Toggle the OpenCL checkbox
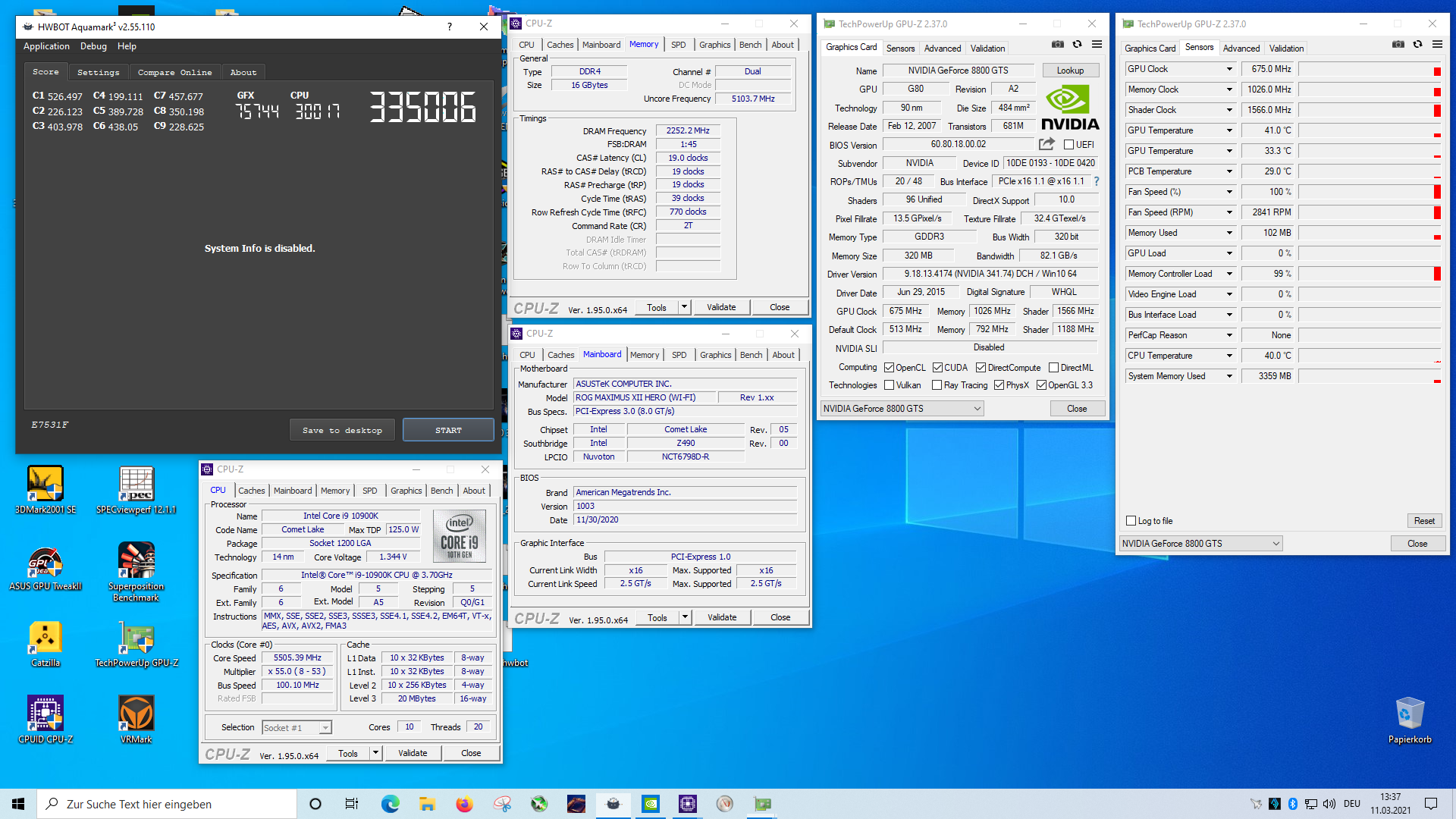This screenshot has width=1456, height=819. (889, 368)
